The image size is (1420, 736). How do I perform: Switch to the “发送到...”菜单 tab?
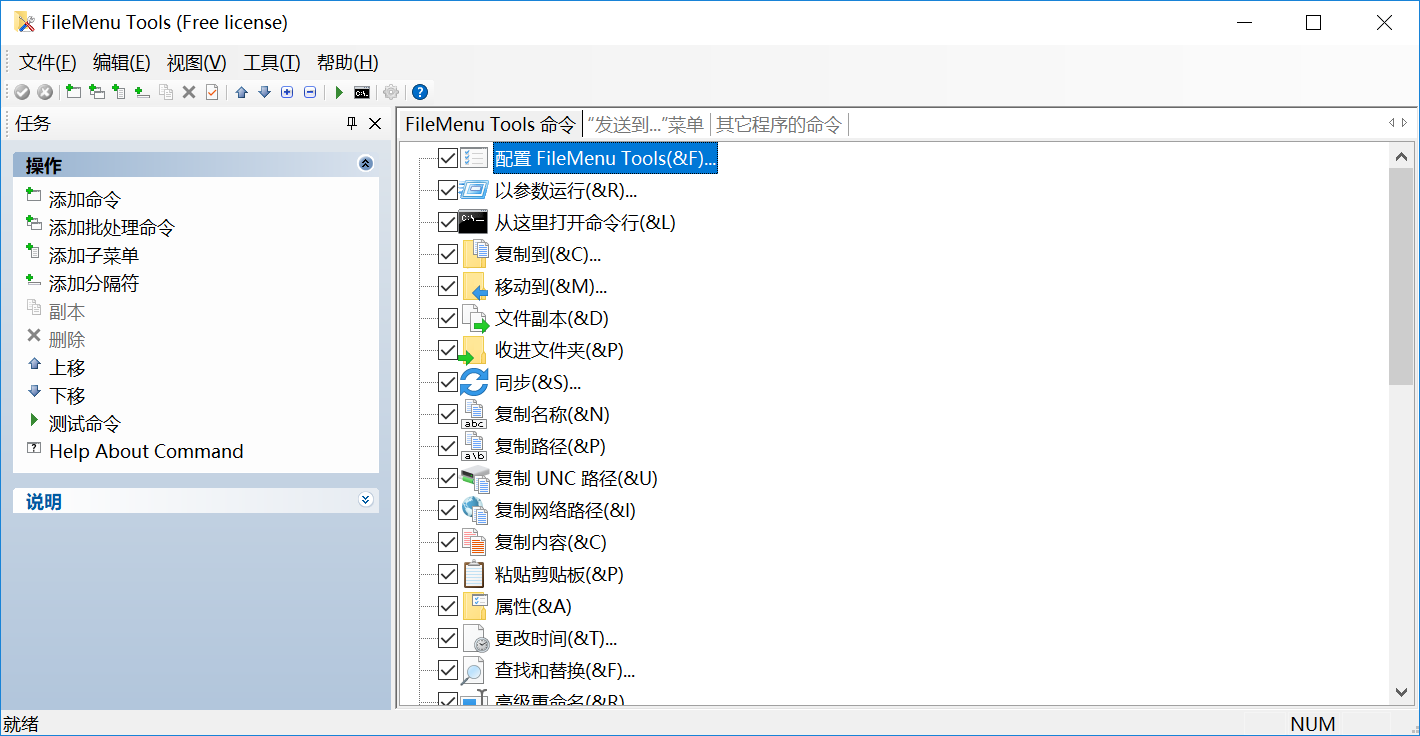(x=646, y=124)
